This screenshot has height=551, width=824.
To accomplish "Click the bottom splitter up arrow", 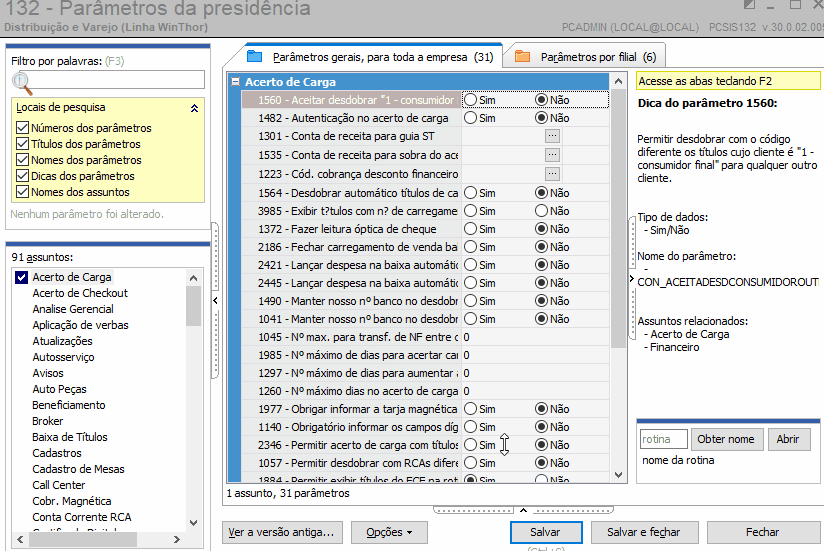I will point(523,510).
